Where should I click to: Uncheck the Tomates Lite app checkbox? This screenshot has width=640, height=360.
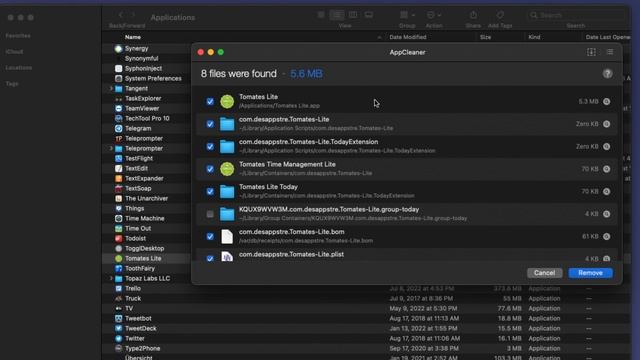210,102
